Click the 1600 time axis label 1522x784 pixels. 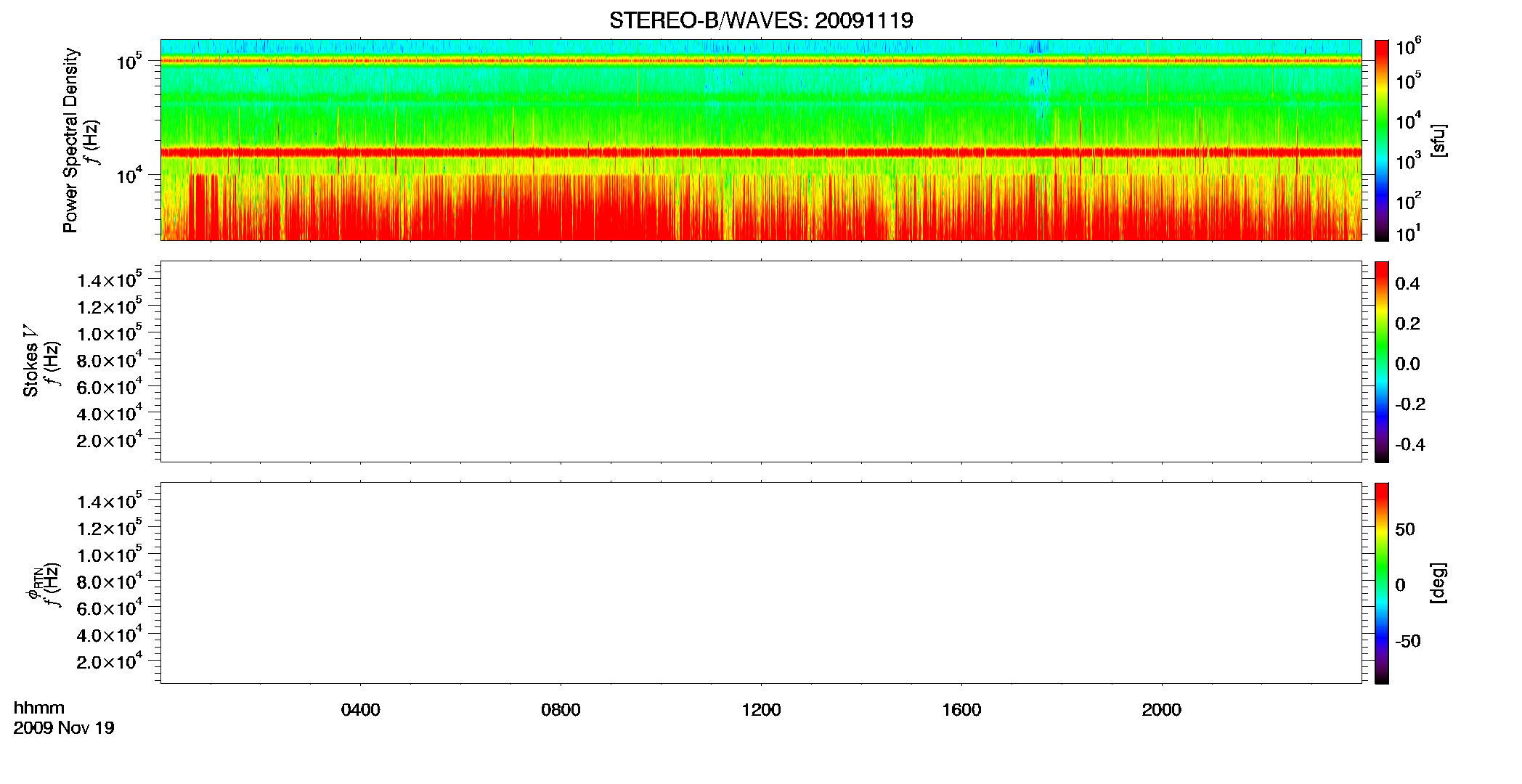click(x=961, y=710)
